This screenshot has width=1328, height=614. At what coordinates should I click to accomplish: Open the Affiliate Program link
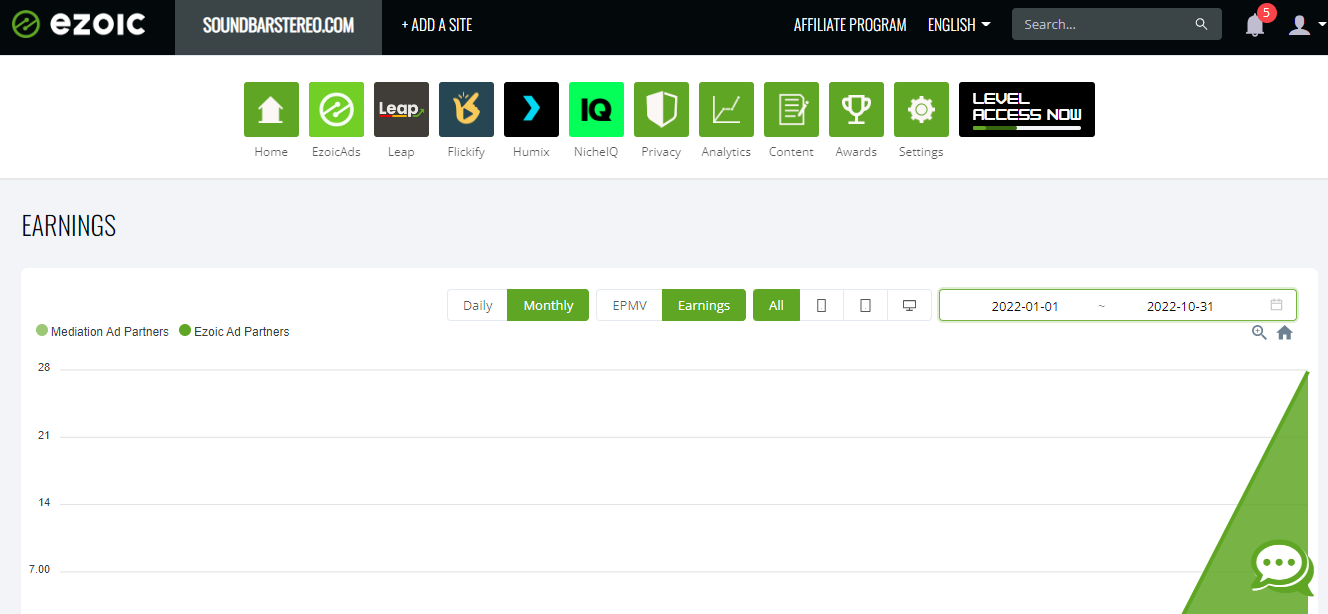(x=850, y=25)
